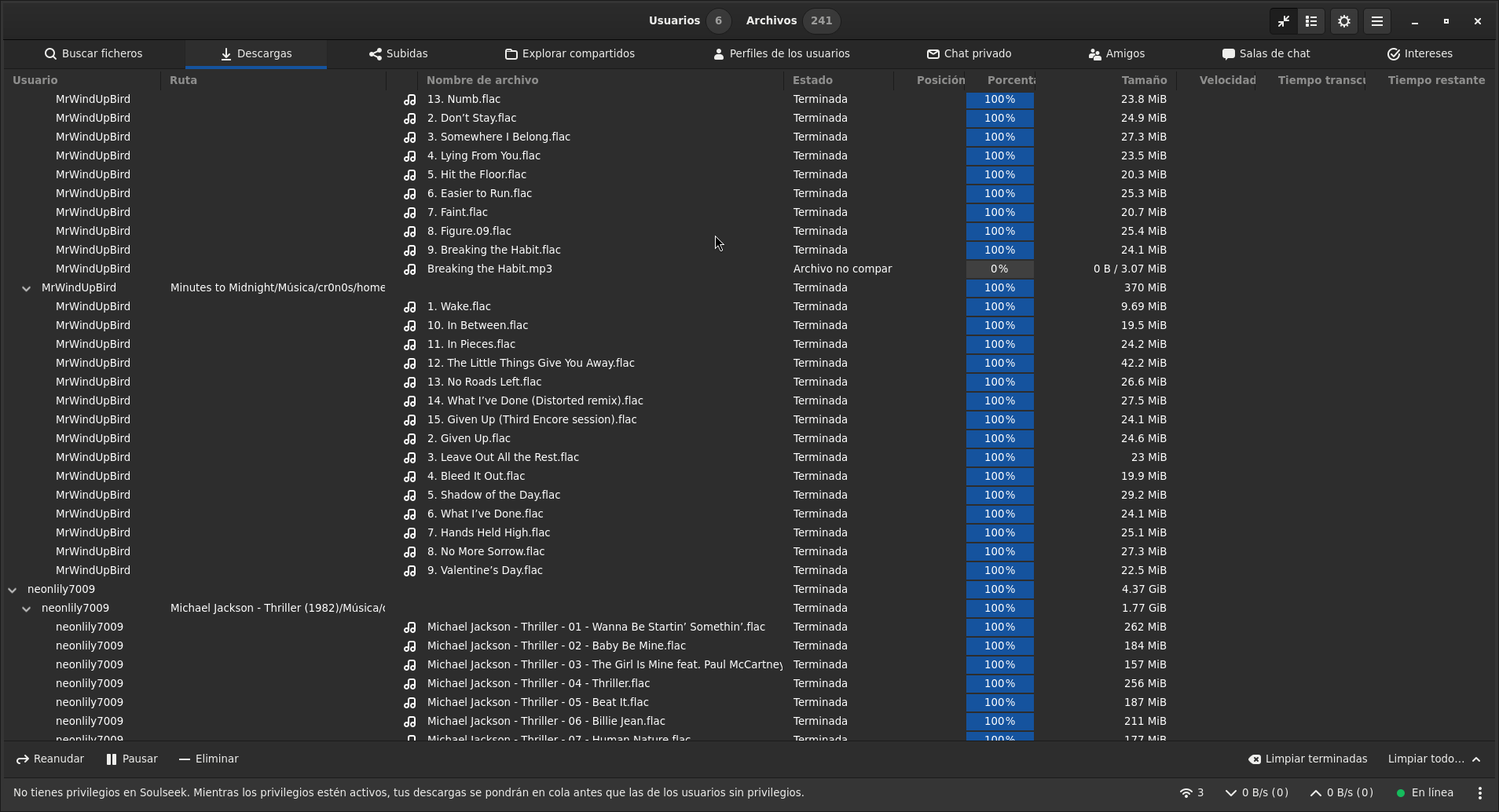Click the music icon for 4. Bleed It Out.flac
Image resolution: width=1499 pixels, height=812 pixels.
point(410,477)
